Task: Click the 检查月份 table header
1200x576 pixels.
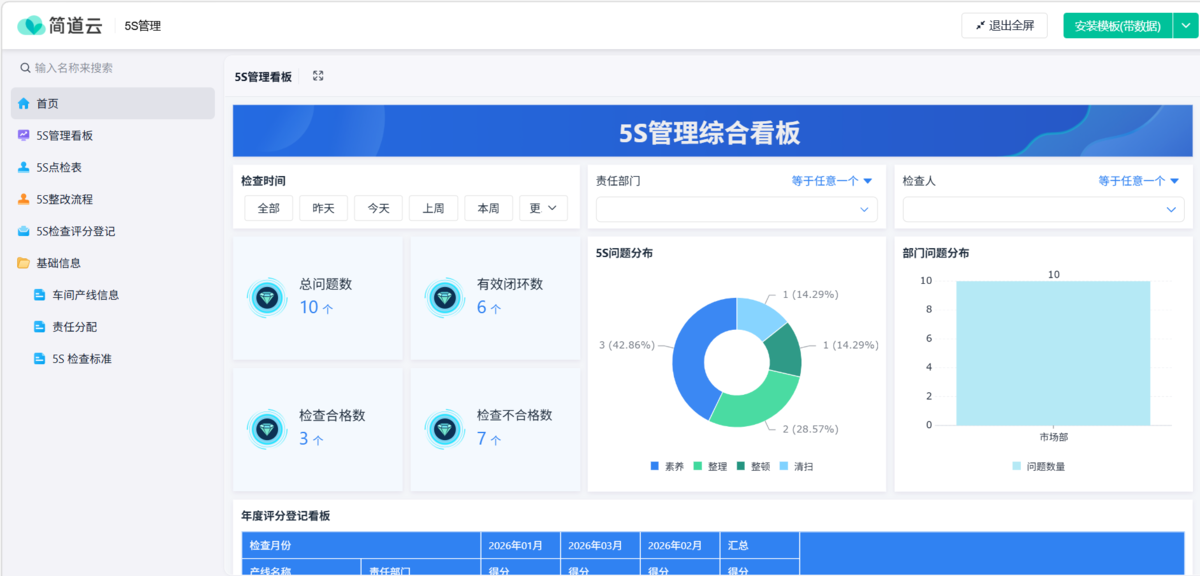Action: pyautogui.click(x=361, y=545)
